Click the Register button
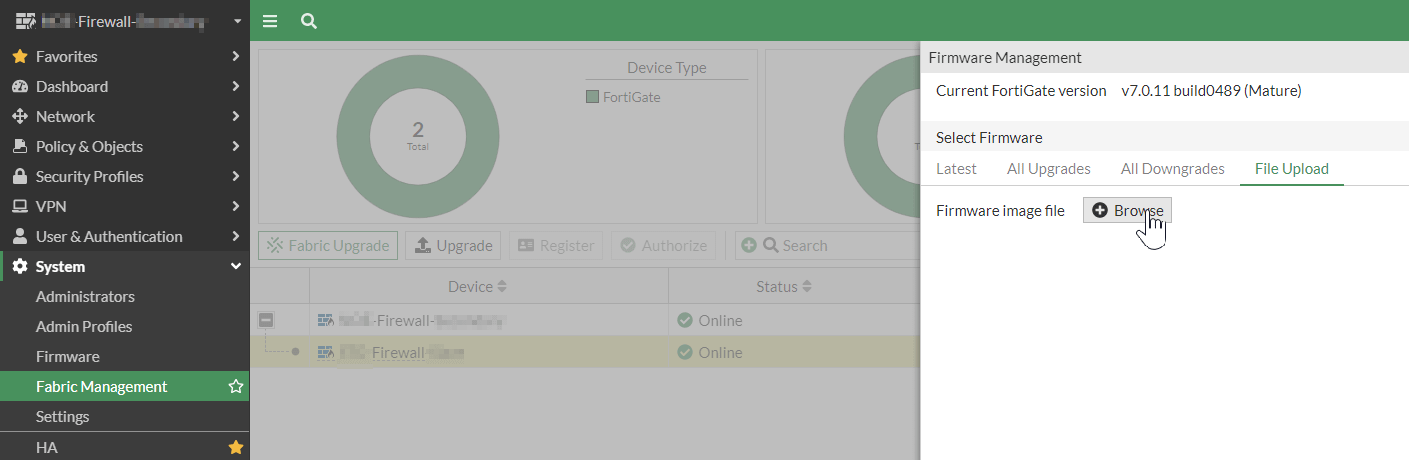 pos(556,245)
